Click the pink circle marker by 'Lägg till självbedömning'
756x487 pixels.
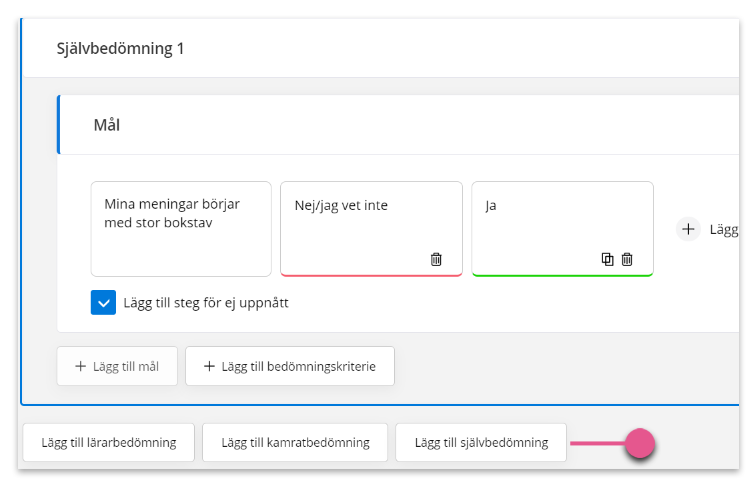[x=640, y=443]
